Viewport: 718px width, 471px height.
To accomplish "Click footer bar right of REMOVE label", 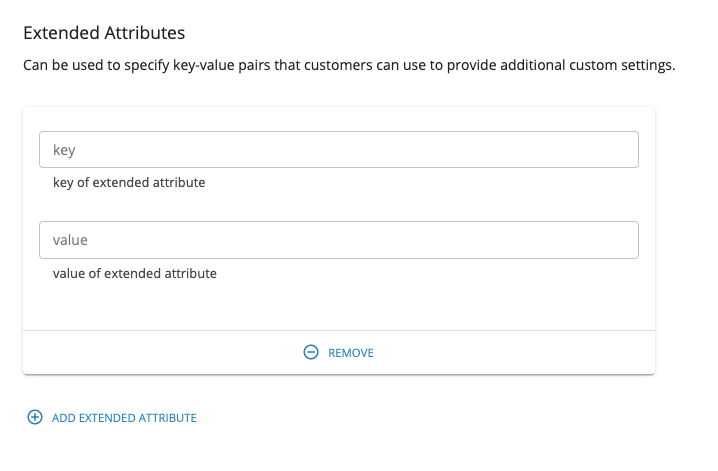I will point(514,352).
